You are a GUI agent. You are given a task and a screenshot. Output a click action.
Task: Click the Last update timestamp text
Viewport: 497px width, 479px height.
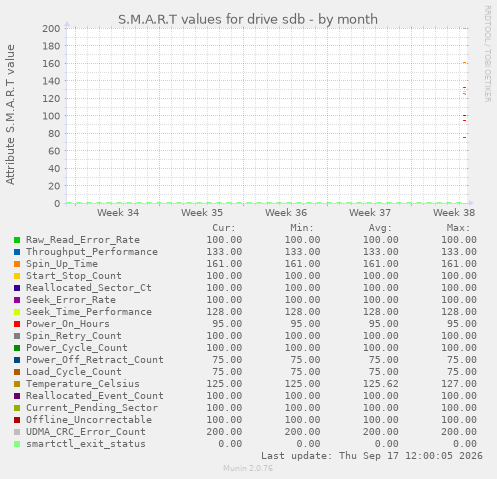point(372,456)
